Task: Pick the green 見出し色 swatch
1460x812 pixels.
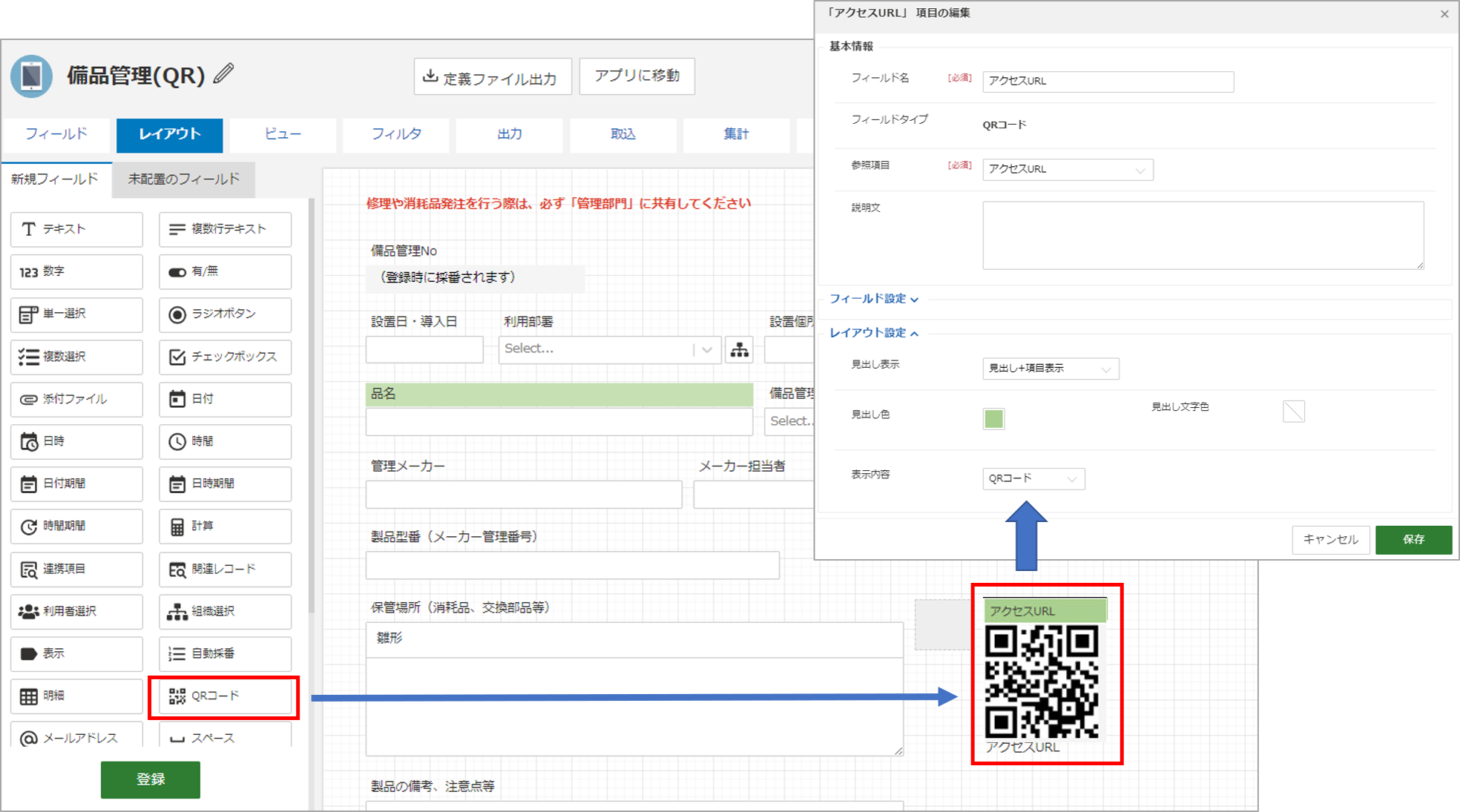Action: tap(994, 419)
